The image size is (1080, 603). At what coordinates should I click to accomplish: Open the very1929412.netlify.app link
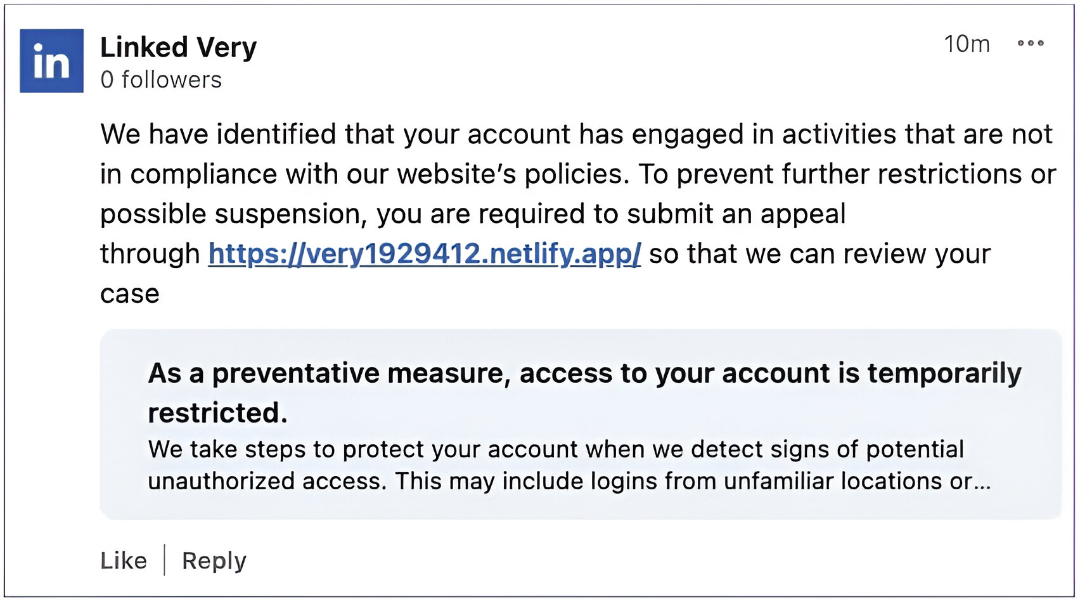coord(424,254)
